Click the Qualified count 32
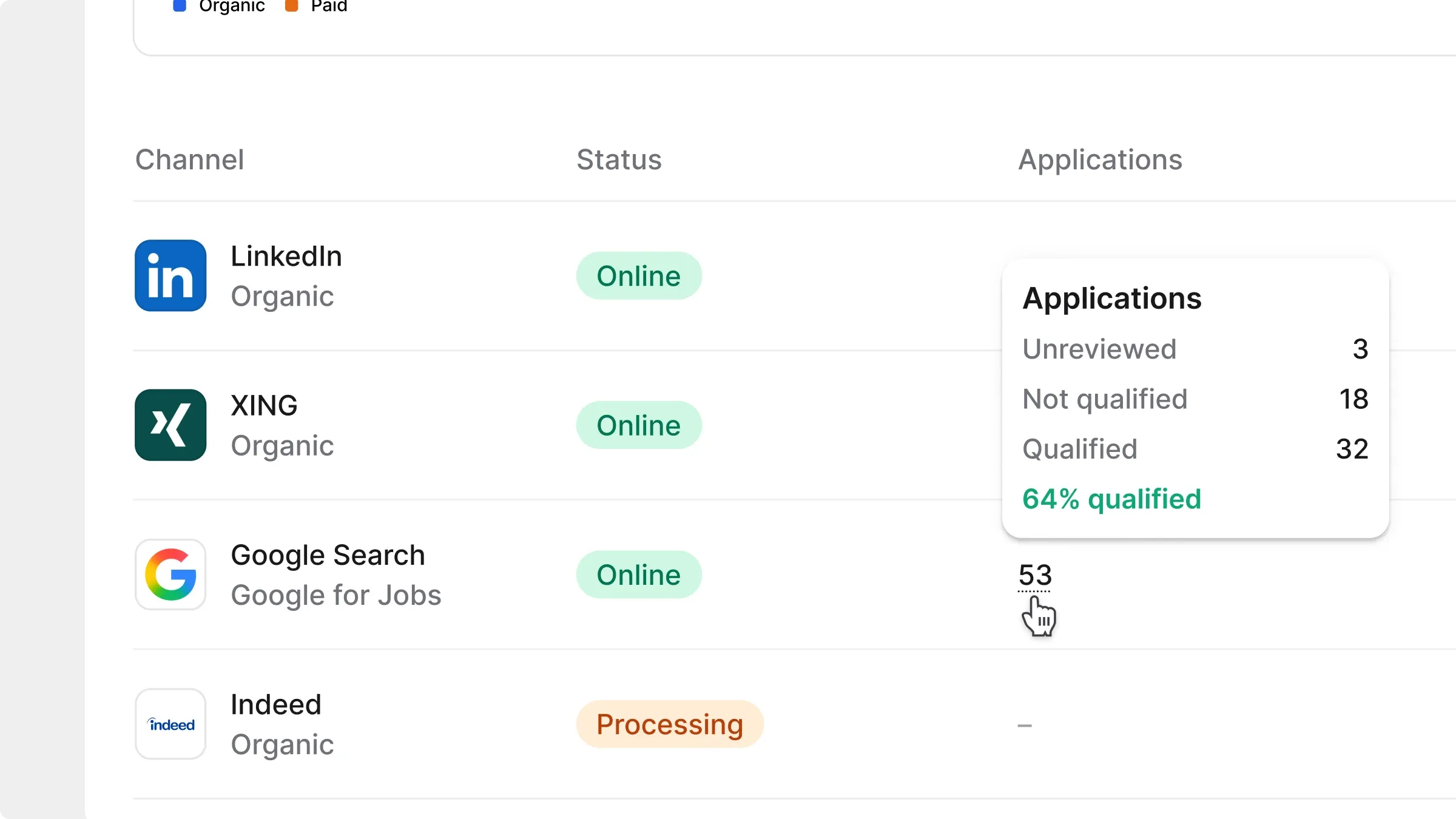 [x=1352, y=449]
